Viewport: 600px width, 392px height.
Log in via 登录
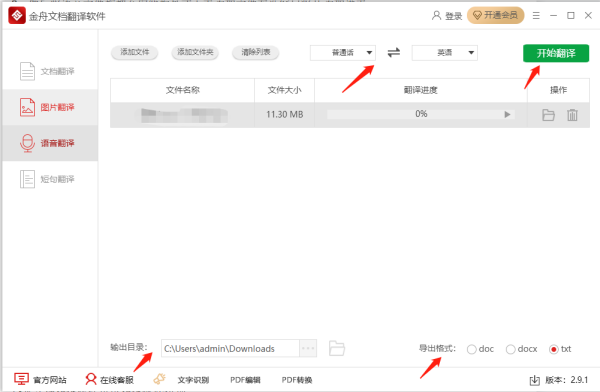447,16
